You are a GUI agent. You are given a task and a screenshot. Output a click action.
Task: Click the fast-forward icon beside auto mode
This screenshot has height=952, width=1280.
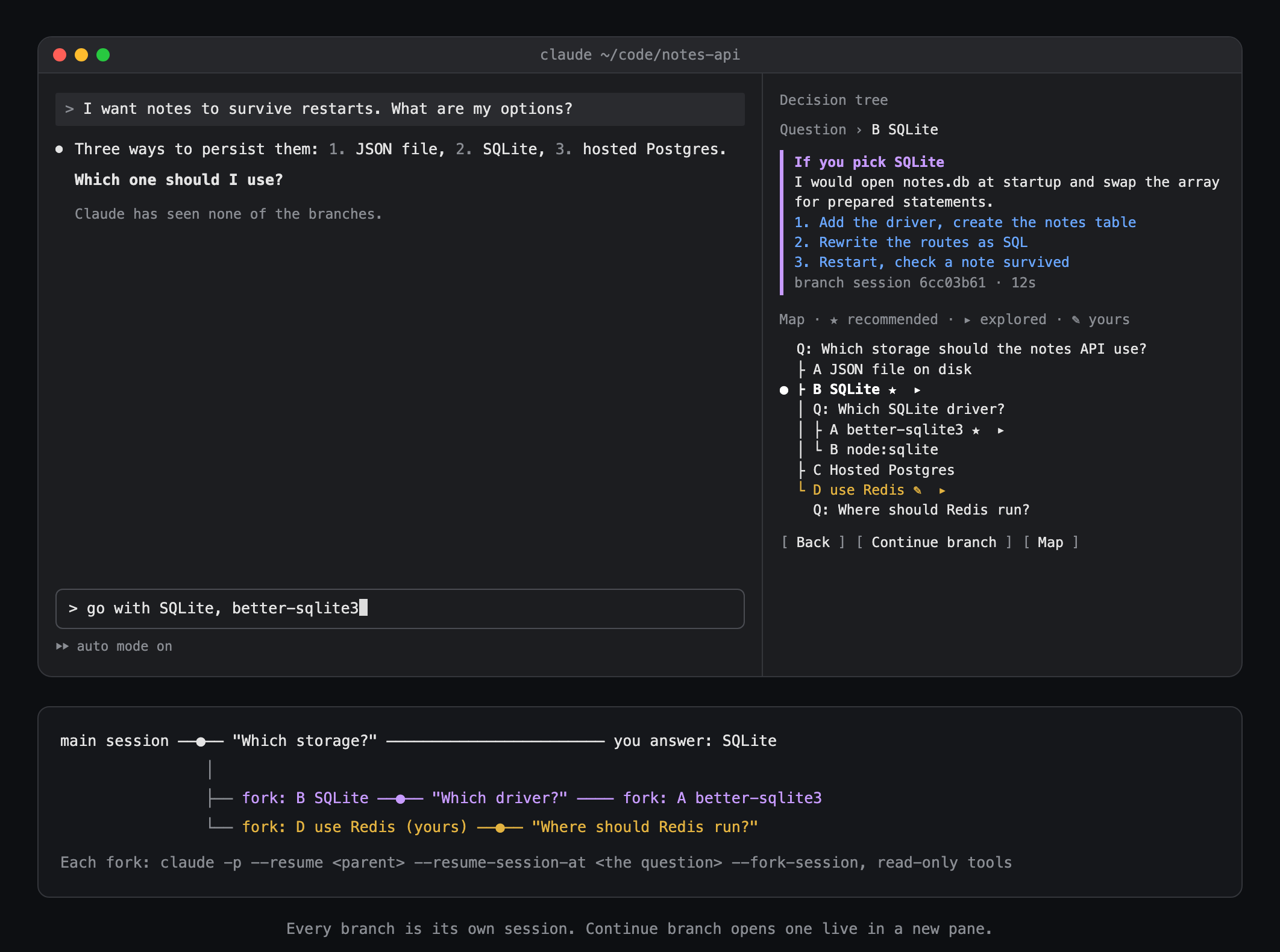click(x=62, y=646)
